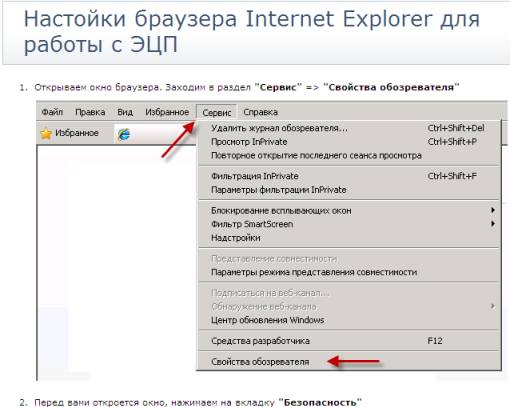
Task: Open Параметры режима представления совместимости
Action: 349,272
